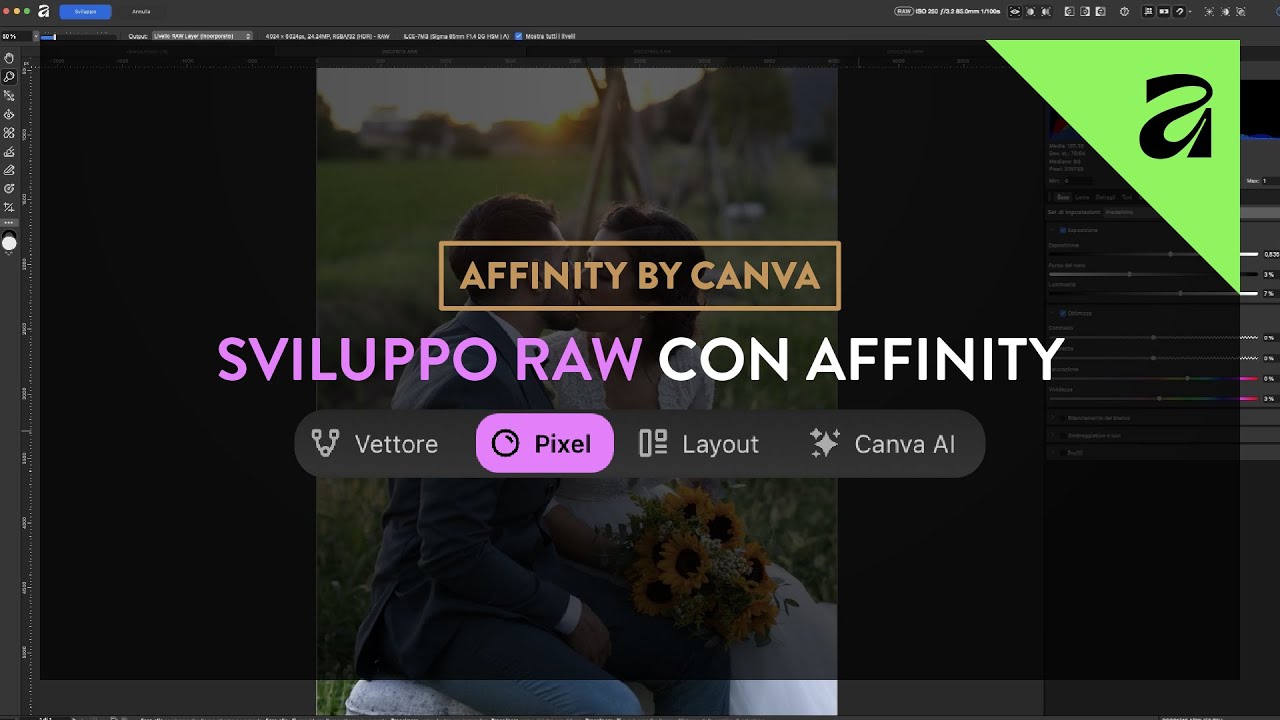Image resolution: width=1280 pixels, height=720 pixels.
Task: Click the Punto del nero slider handle
Action: pos(1130,274)
